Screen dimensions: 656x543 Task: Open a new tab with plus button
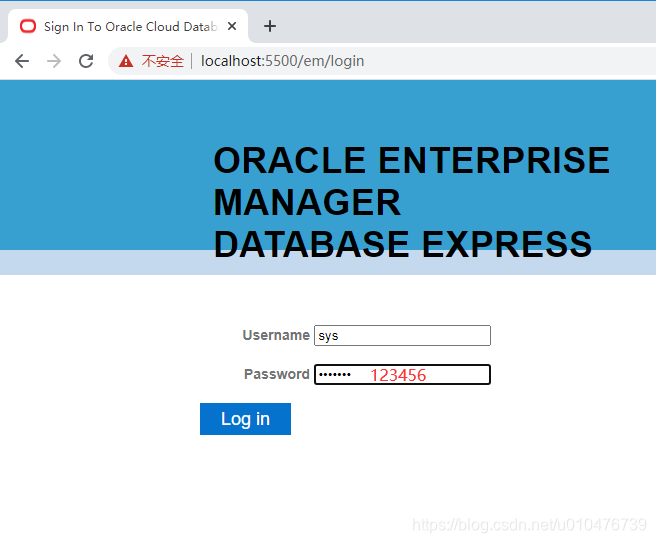[270, 26]
